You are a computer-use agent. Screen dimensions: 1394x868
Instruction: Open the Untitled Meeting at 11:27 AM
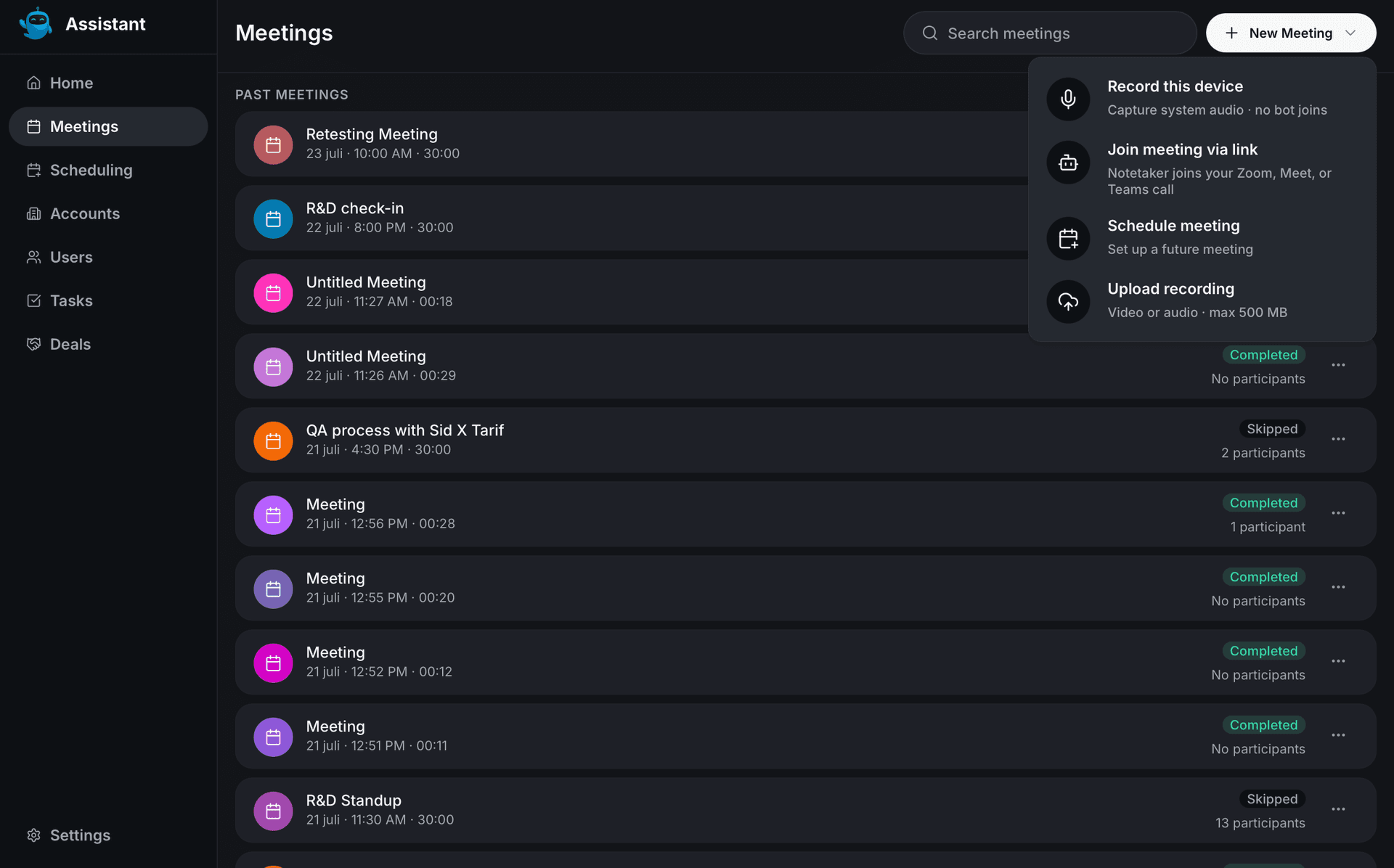(632, 292)
